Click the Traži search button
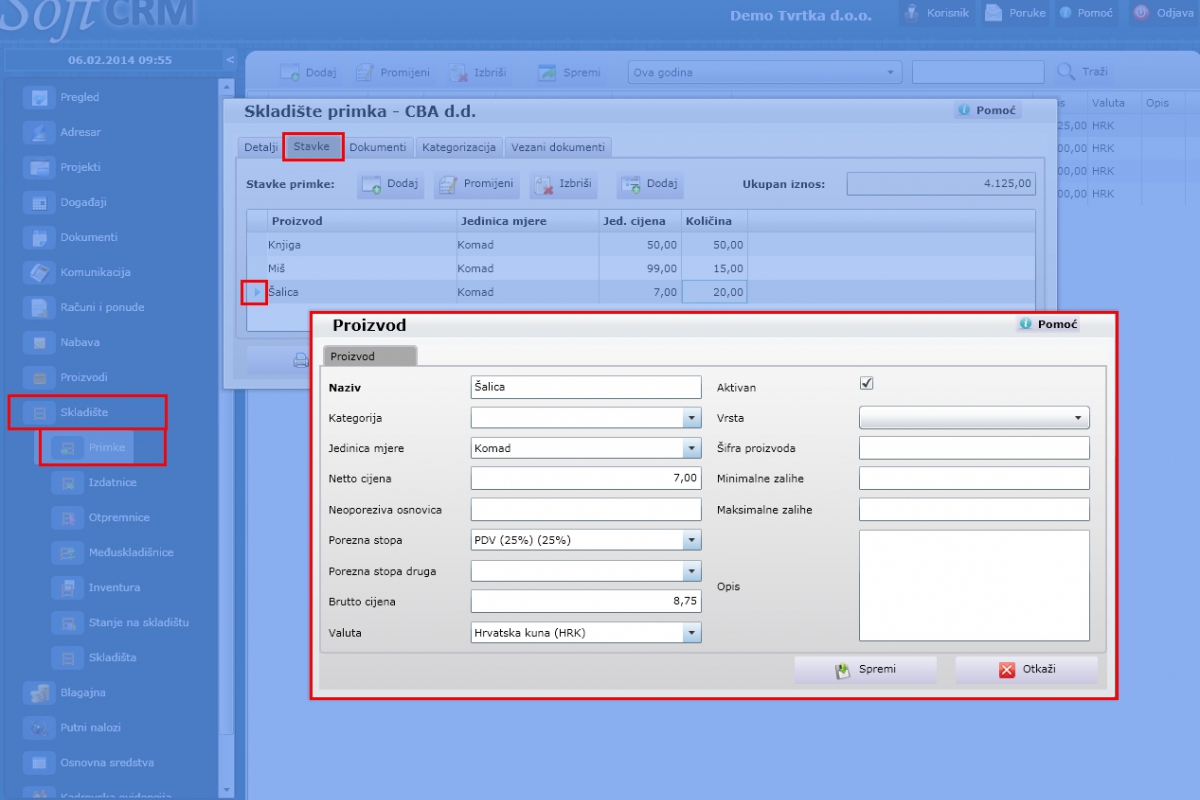Screen dimensions: 1200x800 [1083, 72]
